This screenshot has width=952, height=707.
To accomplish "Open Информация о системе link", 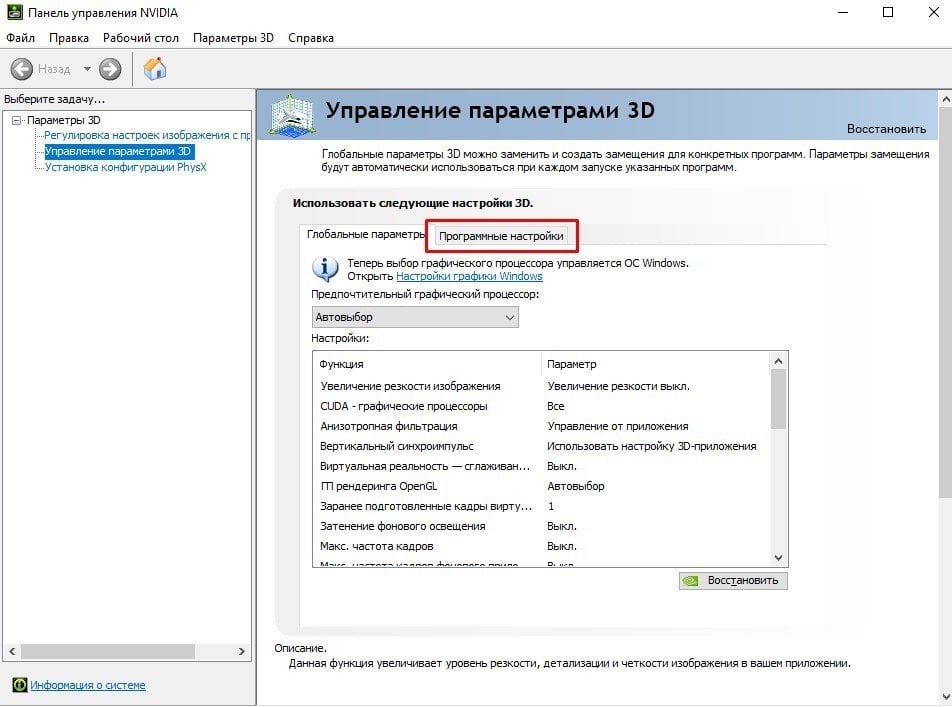I will point(88,685).
